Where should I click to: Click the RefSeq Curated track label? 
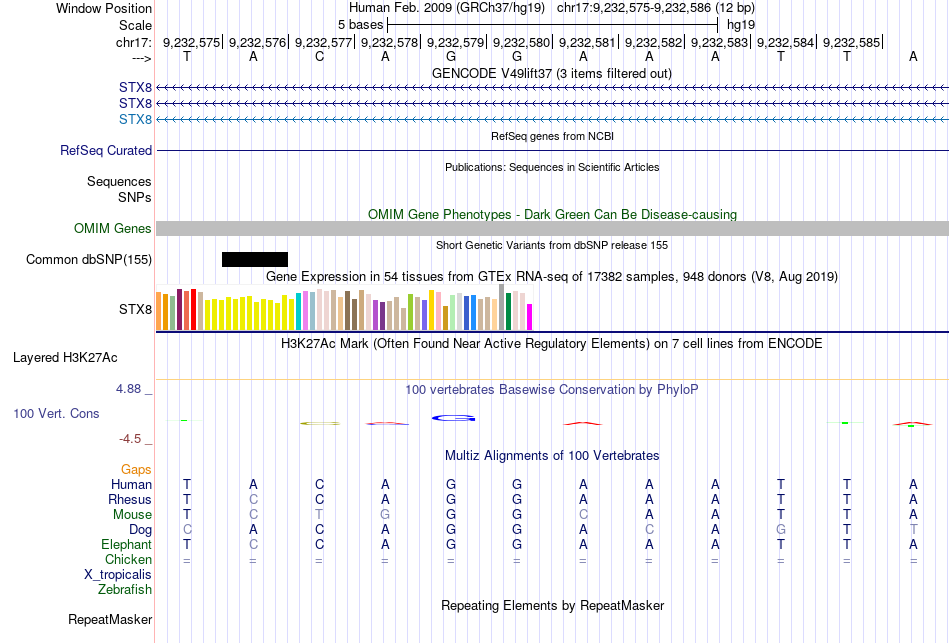pyautogui.click(x=106, y=150)
